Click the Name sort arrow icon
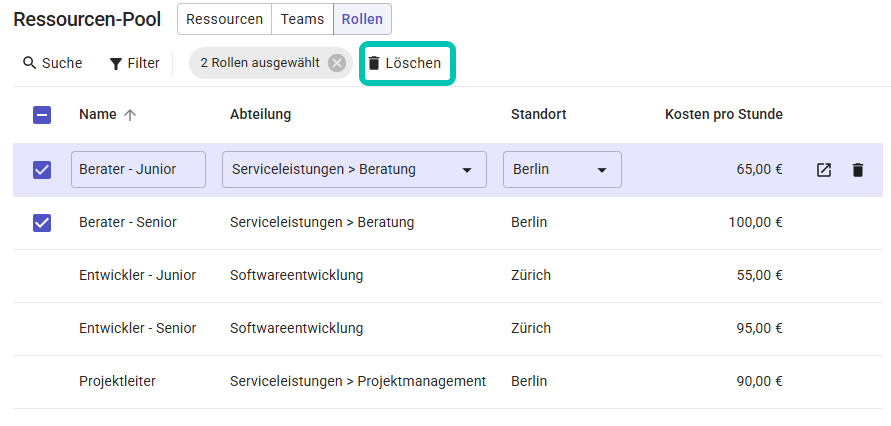This screenshot has height=426, width=891. tap(130, 115)
